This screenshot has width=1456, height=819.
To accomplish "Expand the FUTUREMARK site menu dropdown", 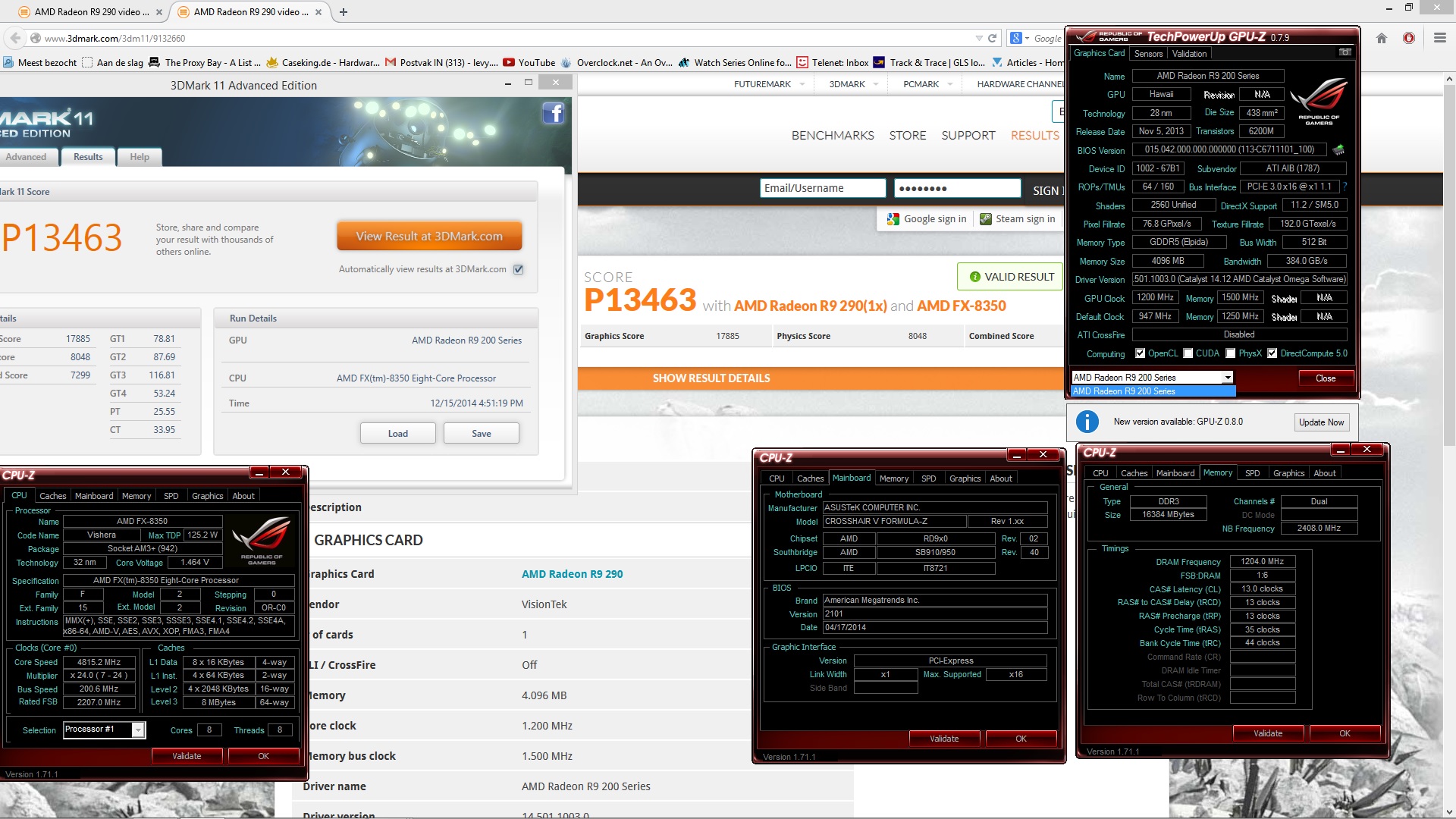I will (x=802, y=84).
